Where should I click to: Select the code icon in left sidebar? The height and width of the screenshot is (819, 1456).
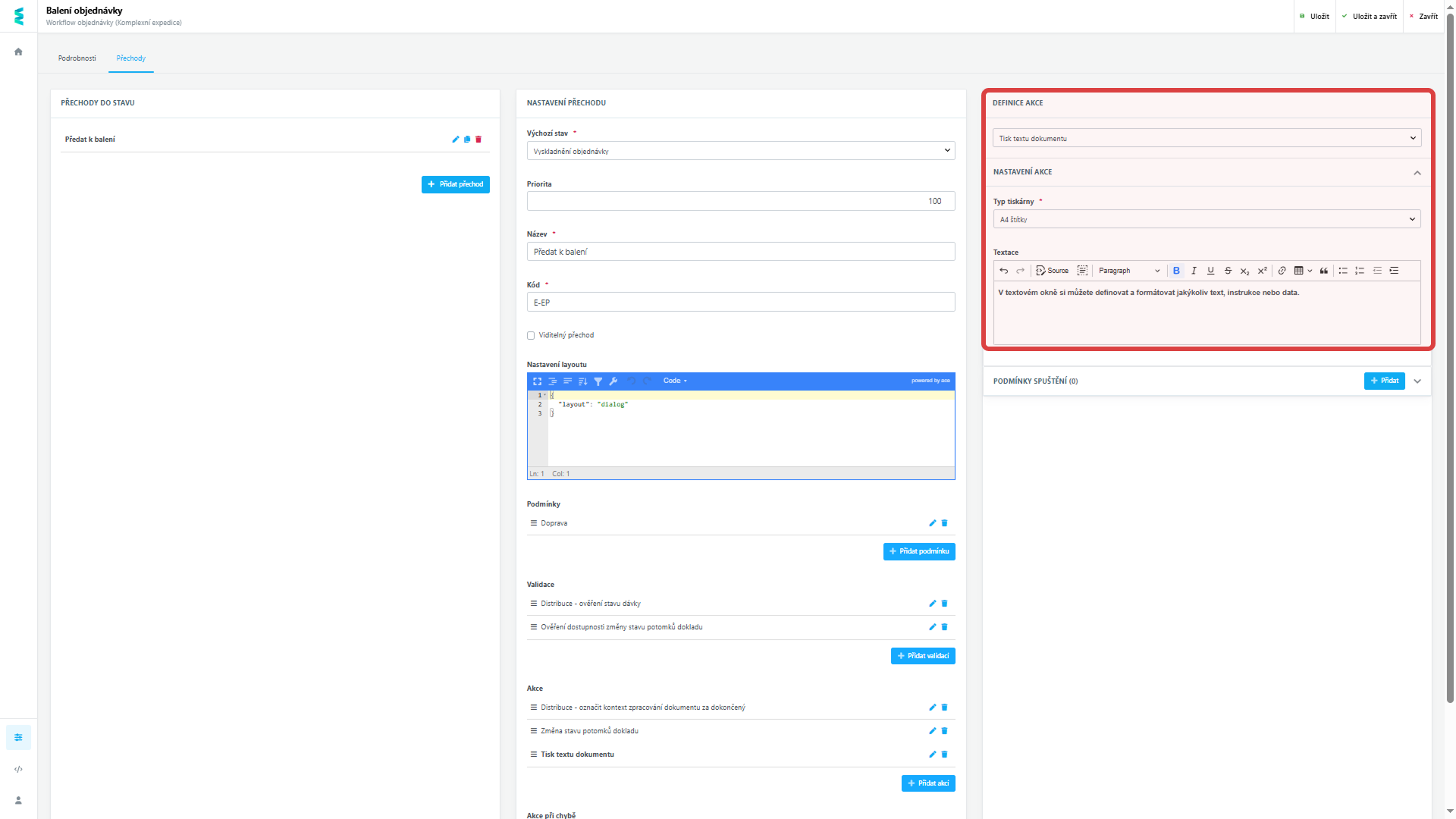click(18, 769)
